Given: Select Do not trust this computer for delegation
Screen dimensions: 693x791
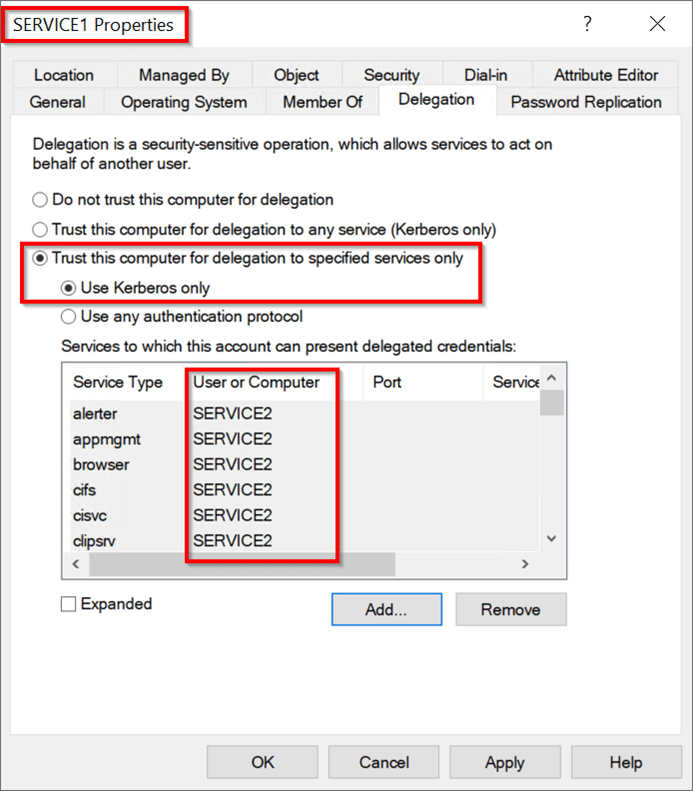Looking at the screenshot, I should pyautogui.click(x=183, y=200).
